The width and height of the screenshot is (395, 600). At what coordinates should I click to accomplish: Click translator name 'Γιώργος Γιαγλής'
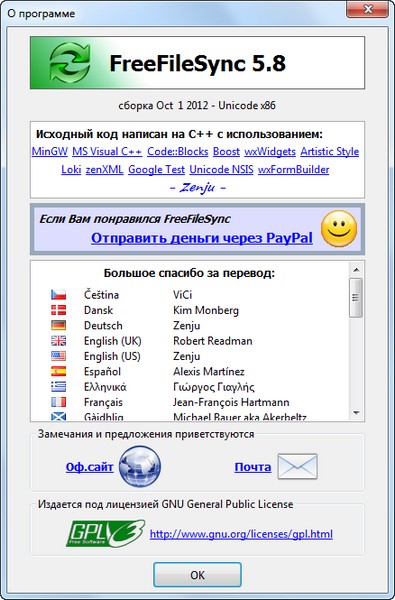click(x=214, y=387)
